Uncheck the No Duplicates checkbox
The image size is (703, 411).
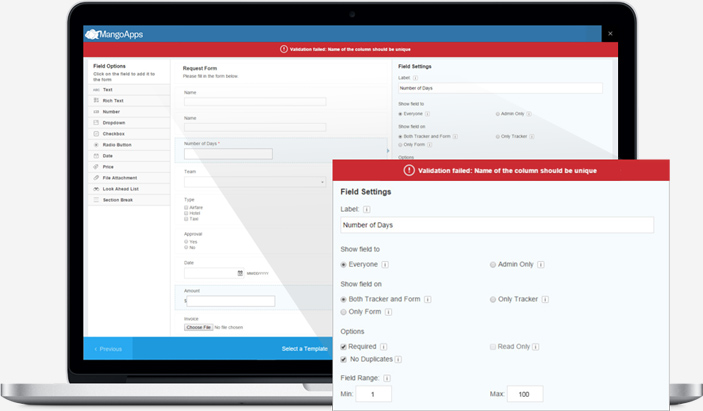(343, 359)
